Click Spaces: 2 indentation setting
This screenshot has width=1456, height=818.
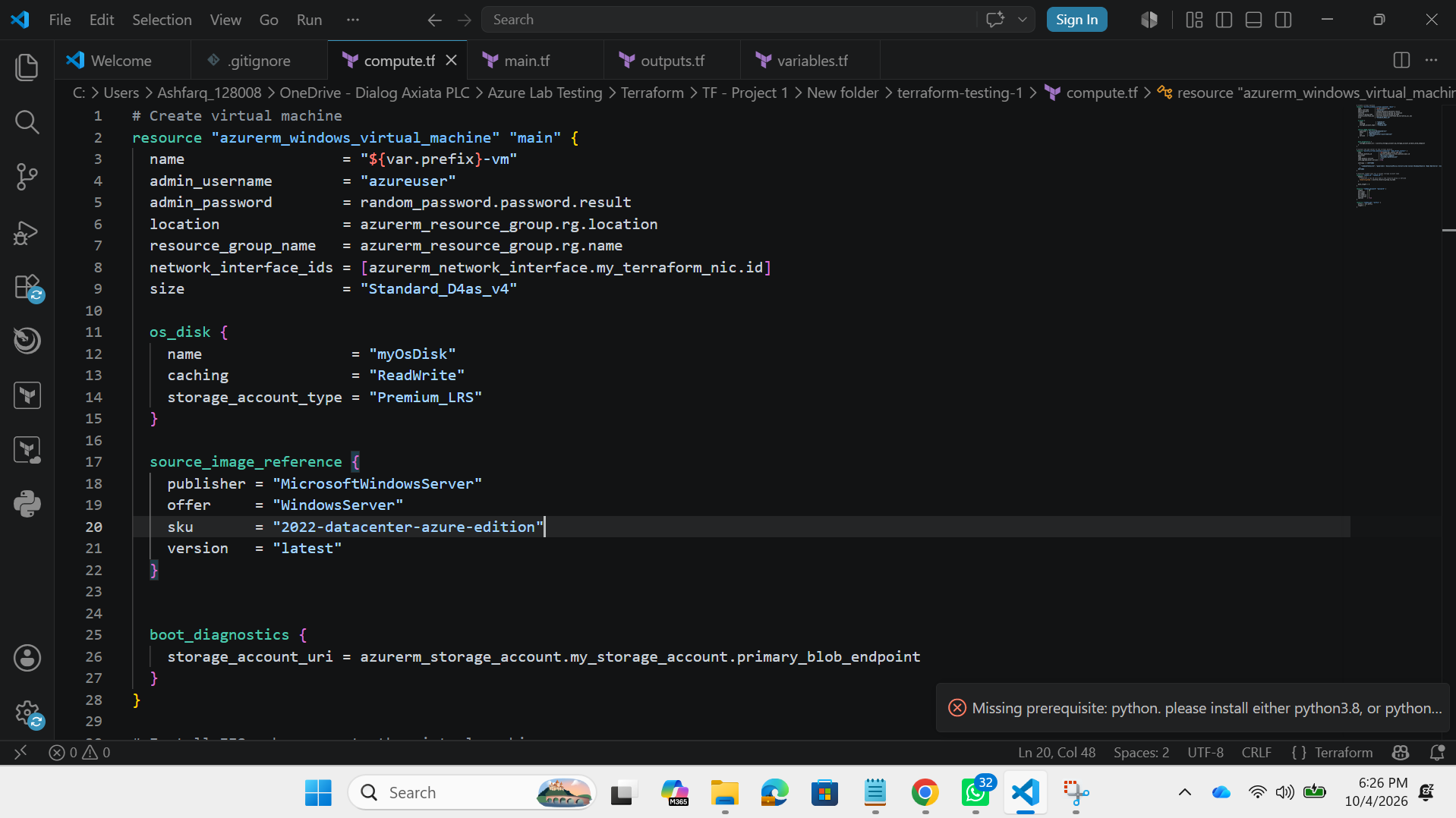click(x=1141, y=752)
